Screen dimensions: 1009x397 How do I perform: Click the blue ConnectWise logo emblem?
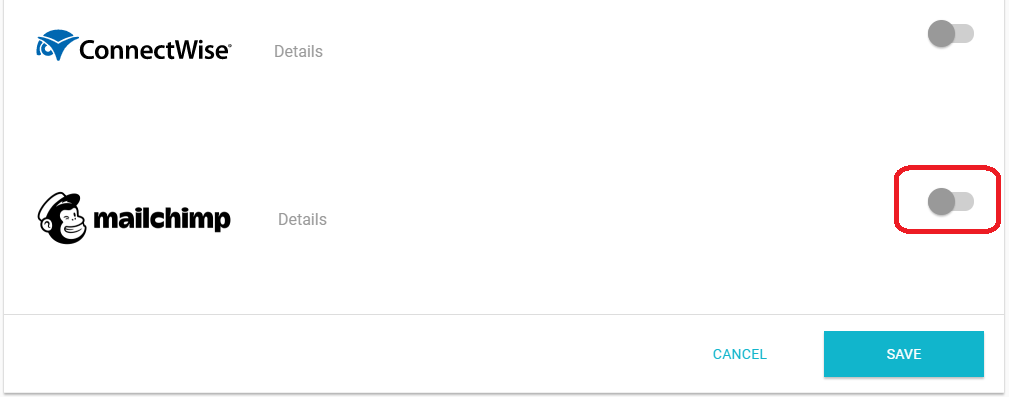[57, 45]
